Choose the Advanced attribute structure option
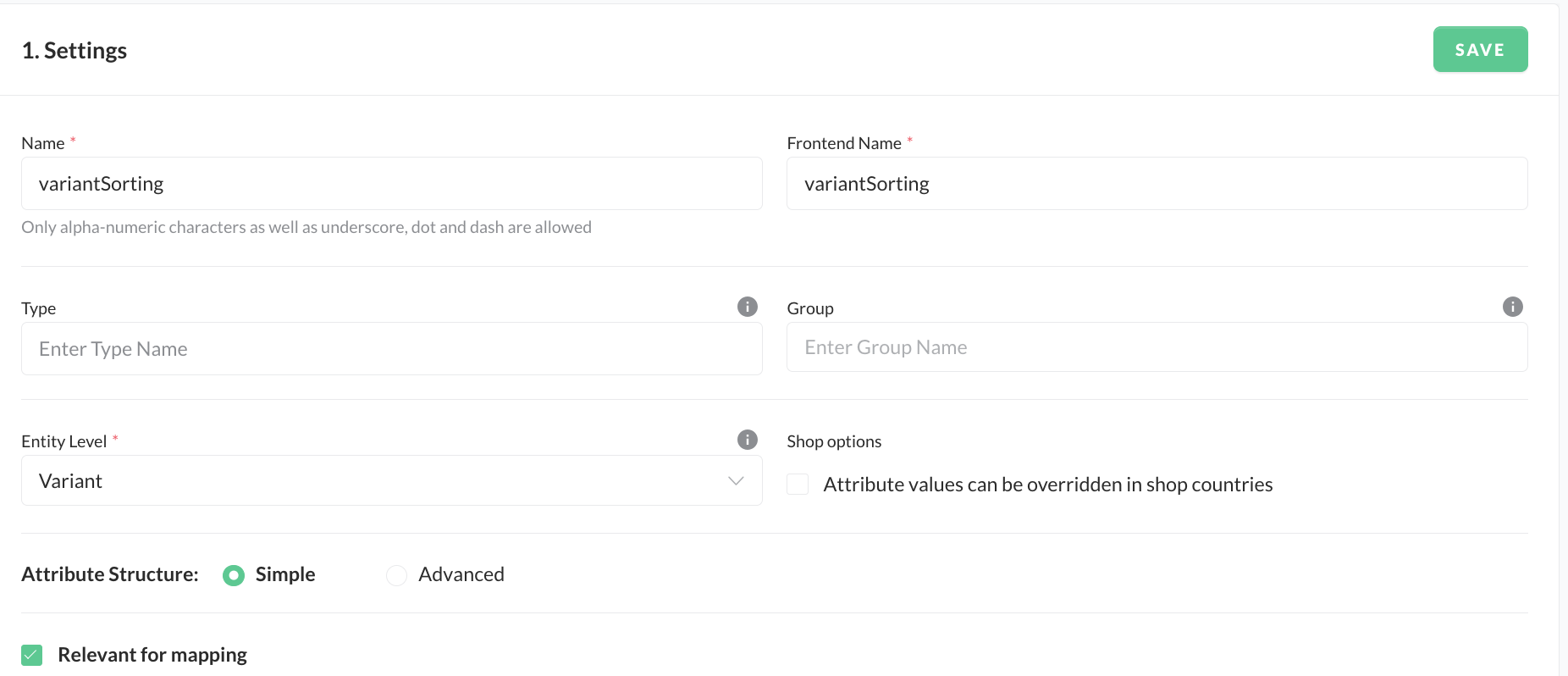1568x676 pixels. point(396,575)
